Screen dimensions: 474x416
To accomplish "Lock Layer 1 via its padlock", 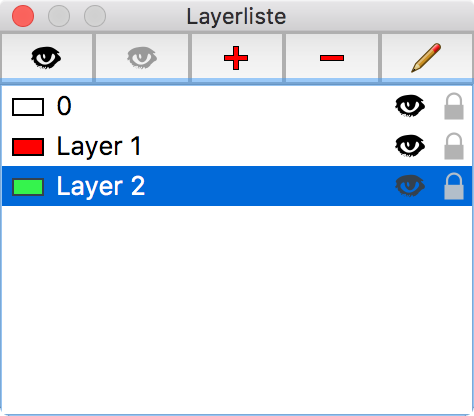I will pyautogui.click(x=454, y=146).
